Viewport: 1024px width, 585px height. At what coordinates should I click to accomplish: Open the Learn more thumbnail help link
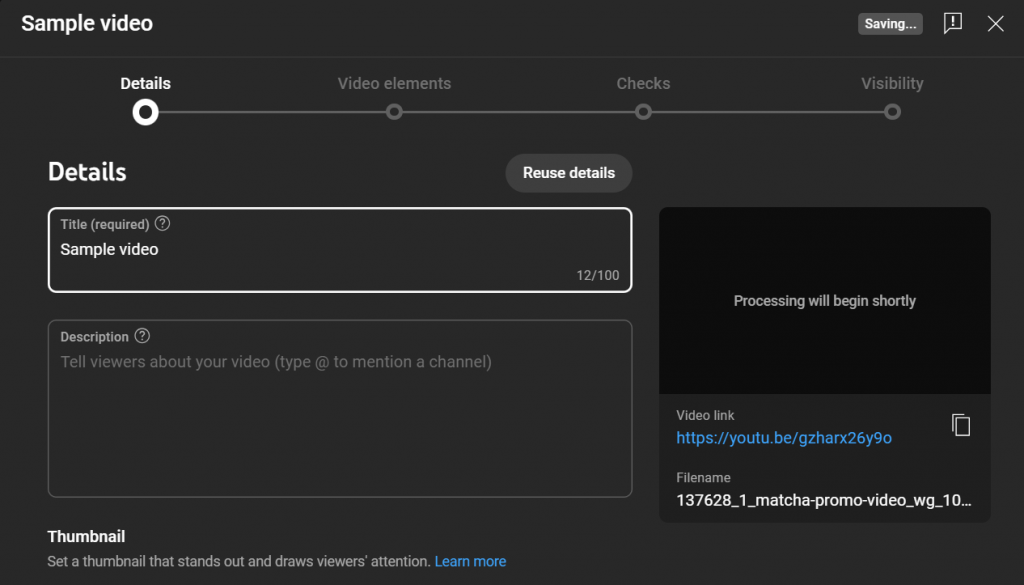(x=470, y=561)
